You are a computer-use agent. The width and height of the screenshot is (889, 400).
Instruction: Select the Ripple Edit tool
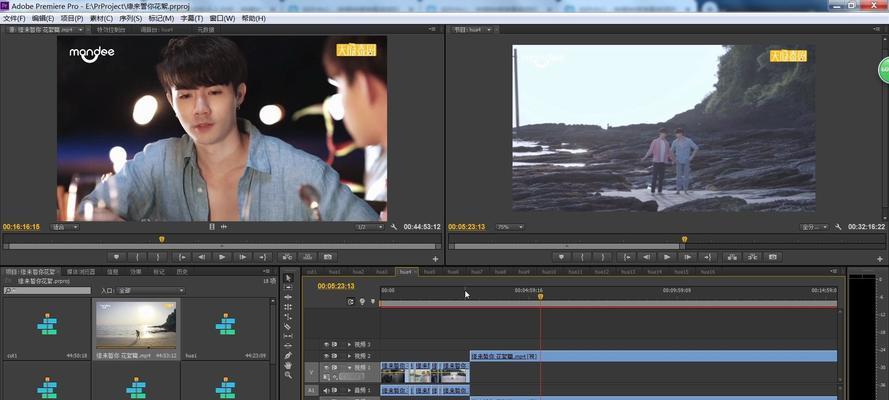click(288, 297)
